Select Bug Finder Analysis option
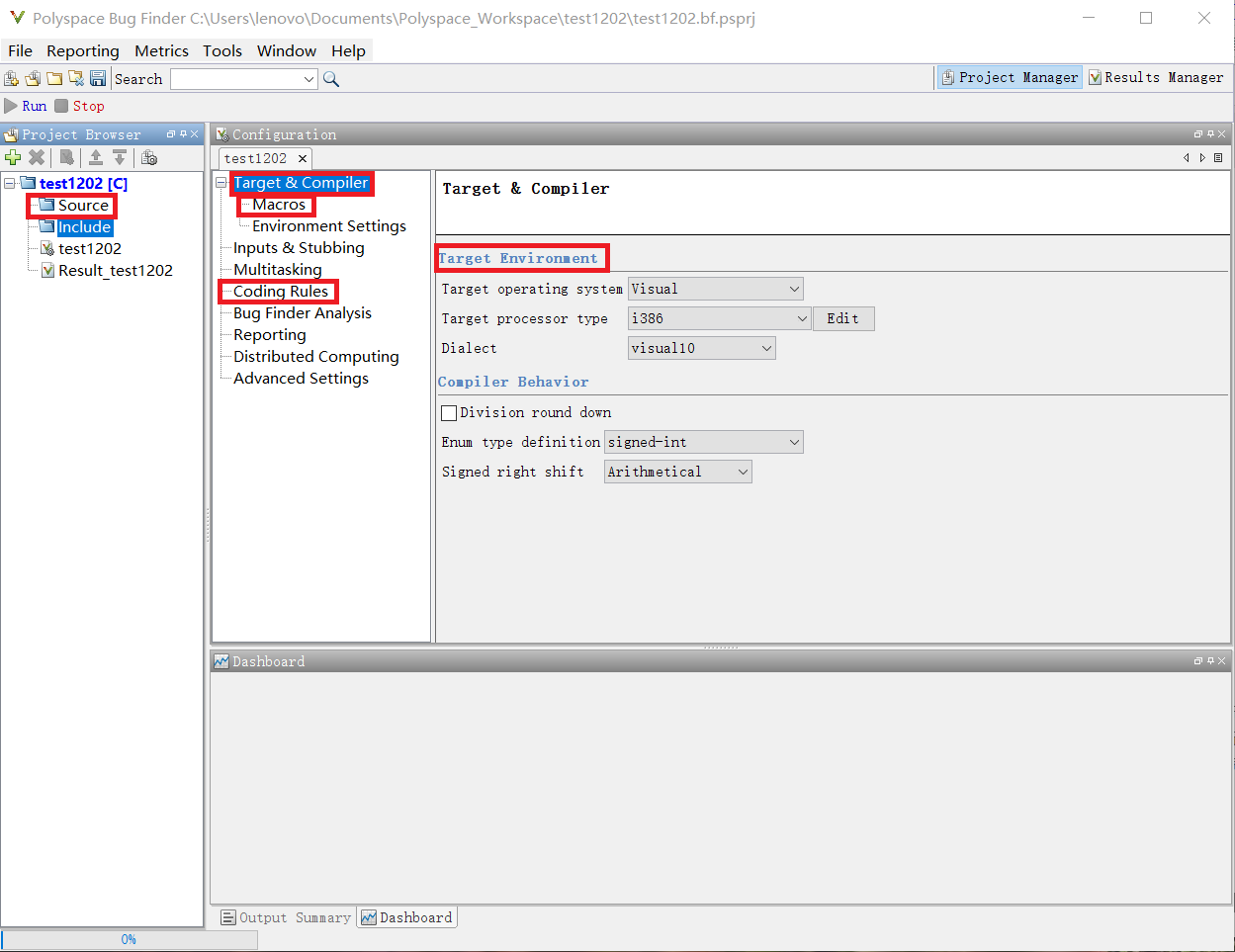The width and height of the screenshot is (1235, 952). coord(303,313)
